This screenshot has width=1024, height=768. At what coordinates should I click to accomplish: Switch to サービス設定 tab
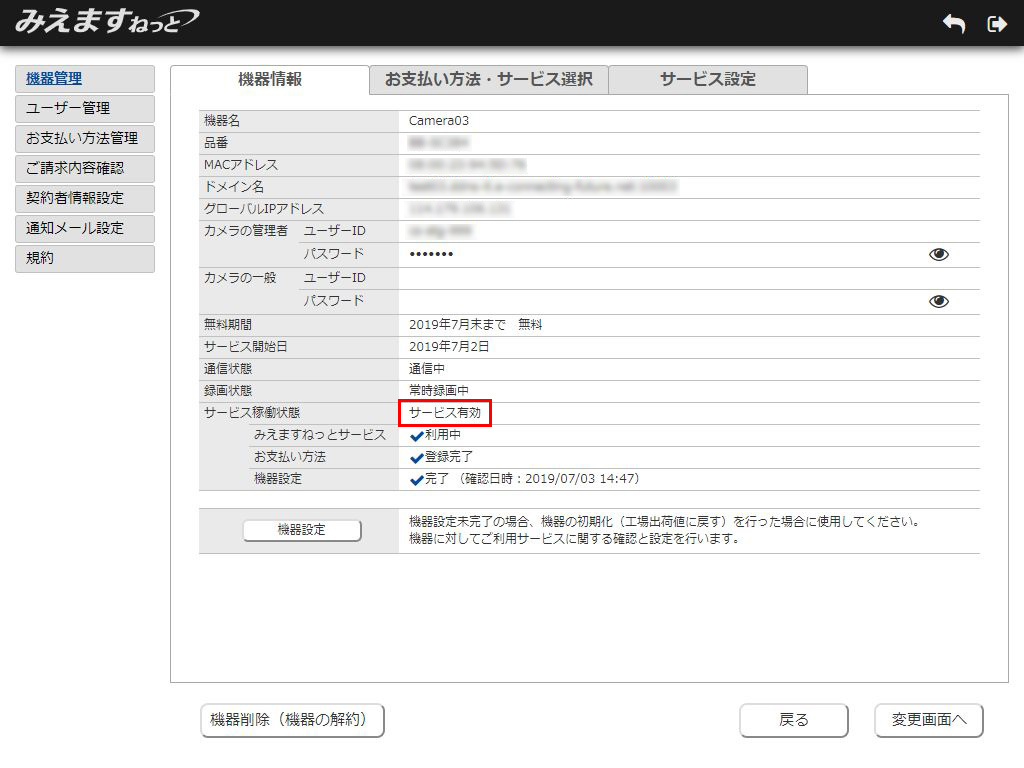pos(707,80)
